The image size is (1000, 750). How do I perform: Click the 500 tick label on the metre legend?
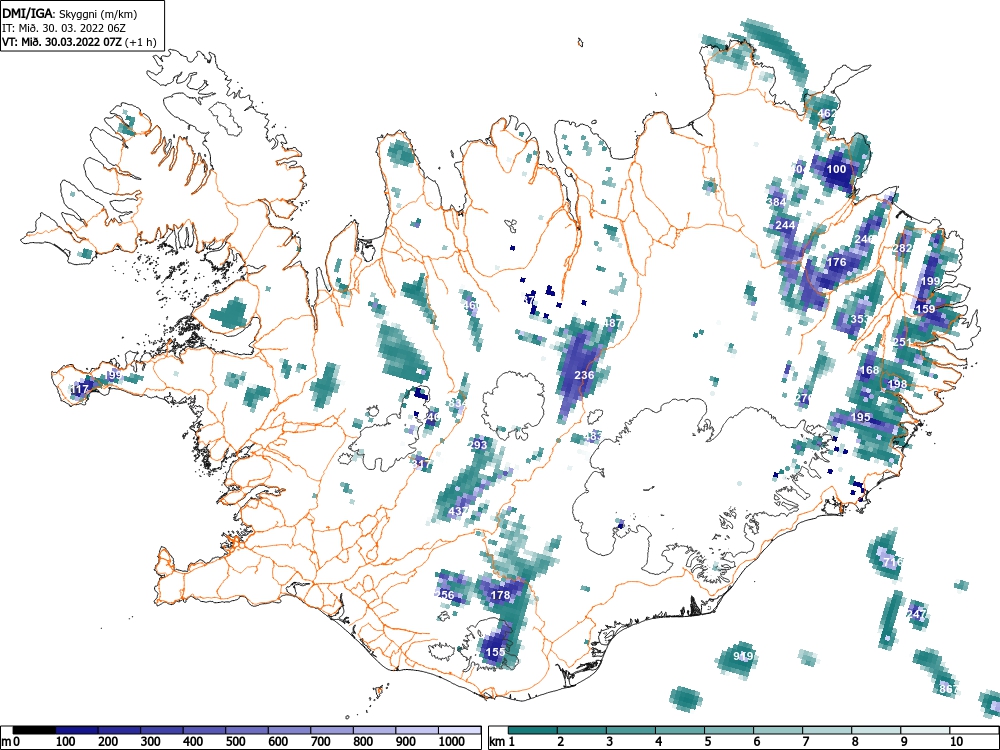[235, 742]
